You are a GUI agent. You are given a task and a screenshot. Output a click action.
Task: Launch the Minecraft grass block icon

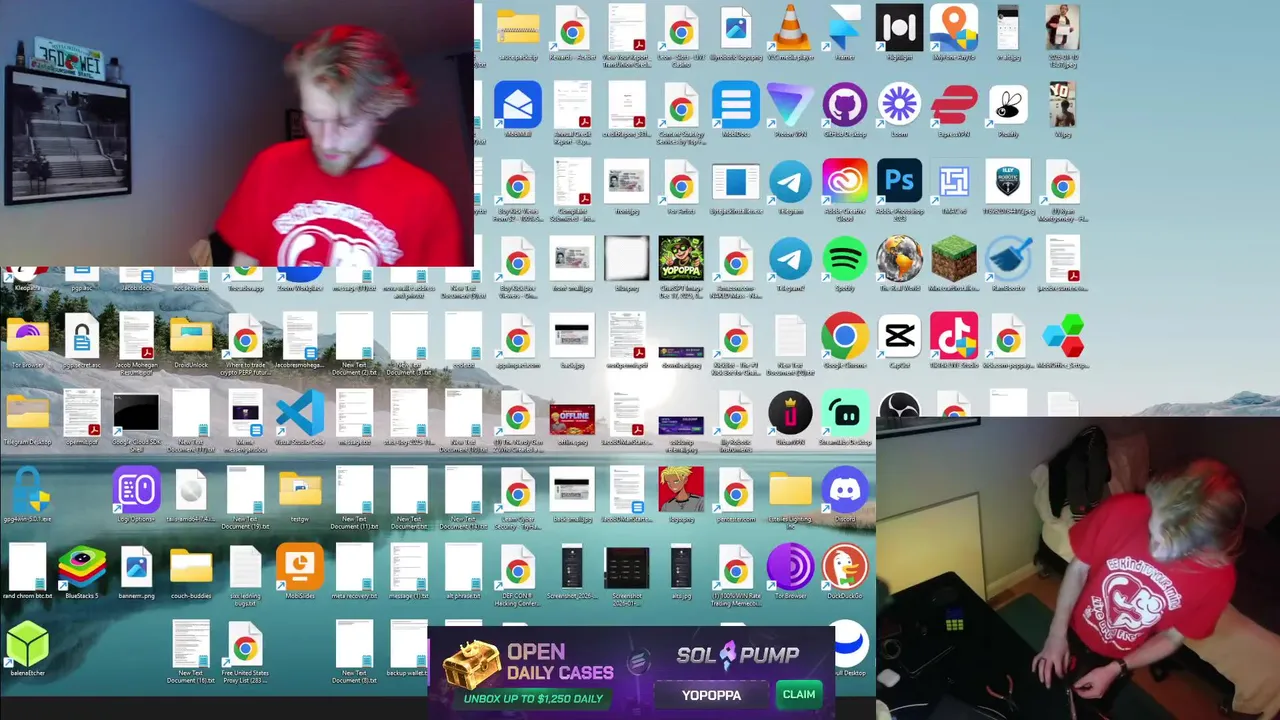(954, 260)
